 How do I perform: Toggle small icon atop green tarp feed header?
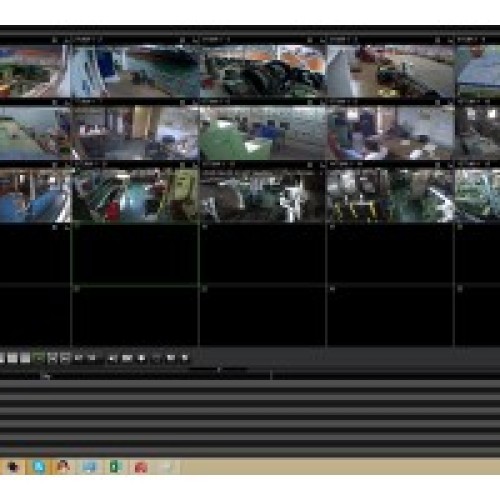(310, 102)
